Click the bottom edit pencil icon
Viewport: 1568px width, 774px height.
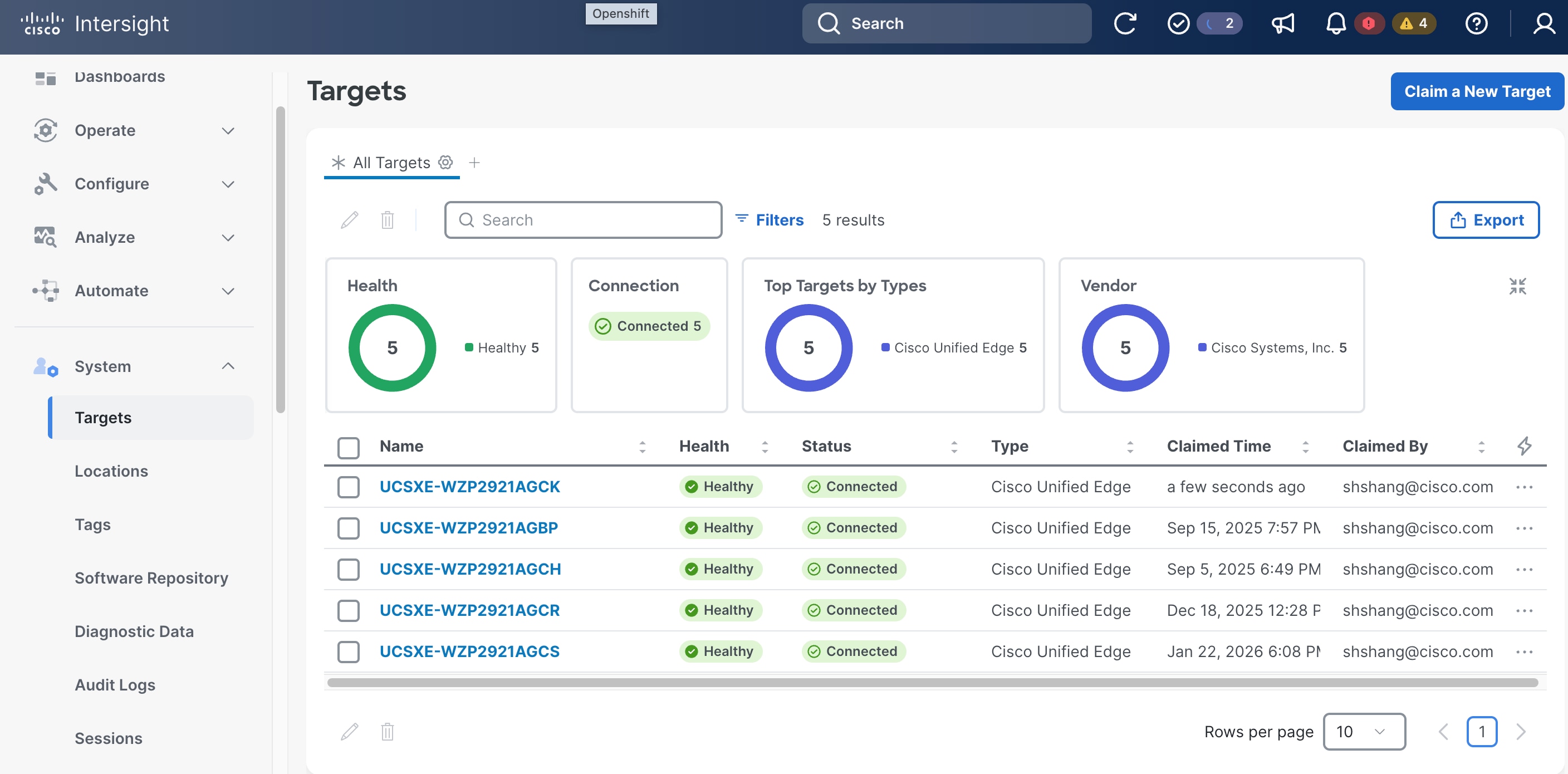349,732
